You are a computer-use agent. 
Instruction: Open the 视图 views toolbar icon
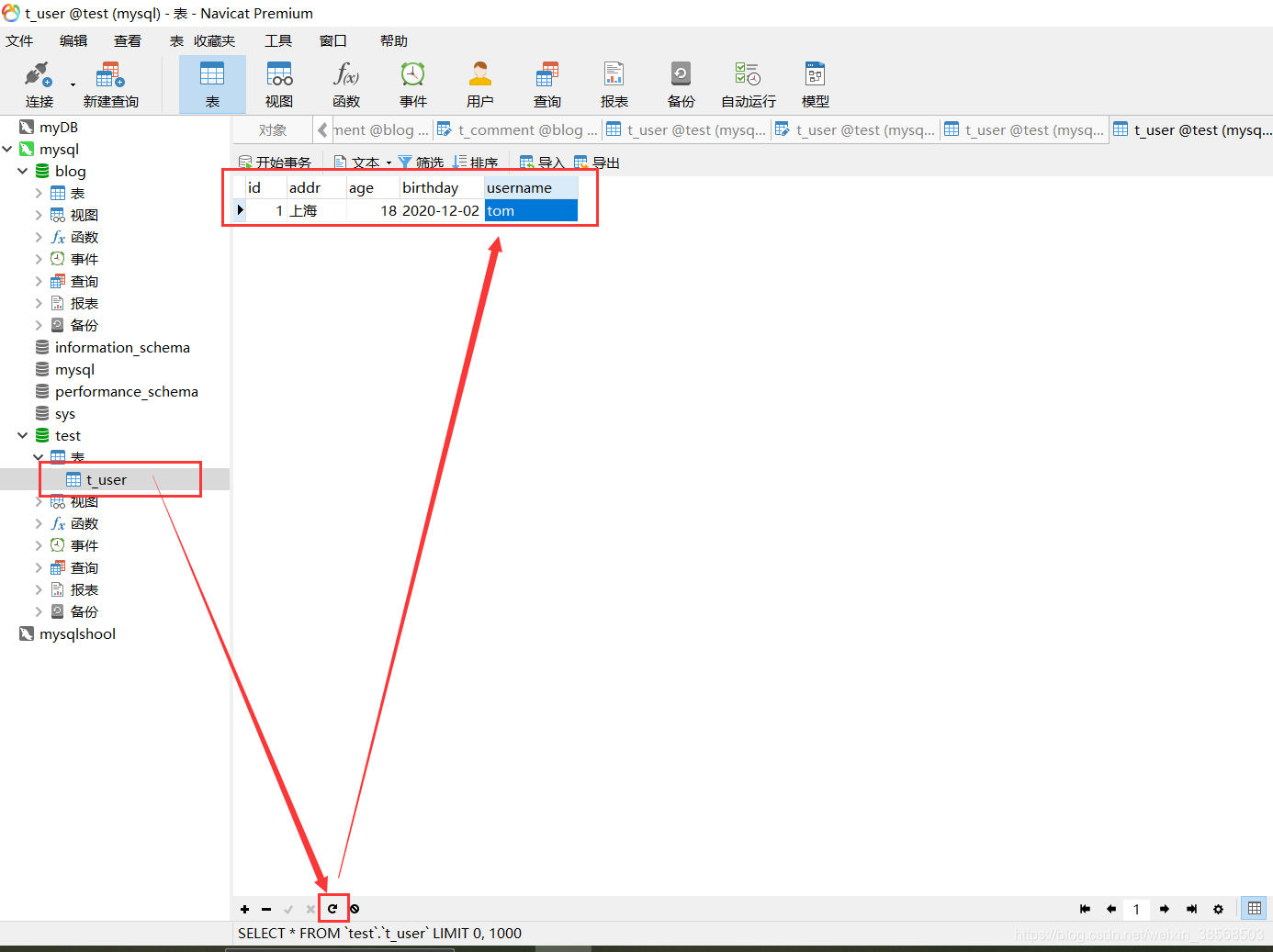279,84
